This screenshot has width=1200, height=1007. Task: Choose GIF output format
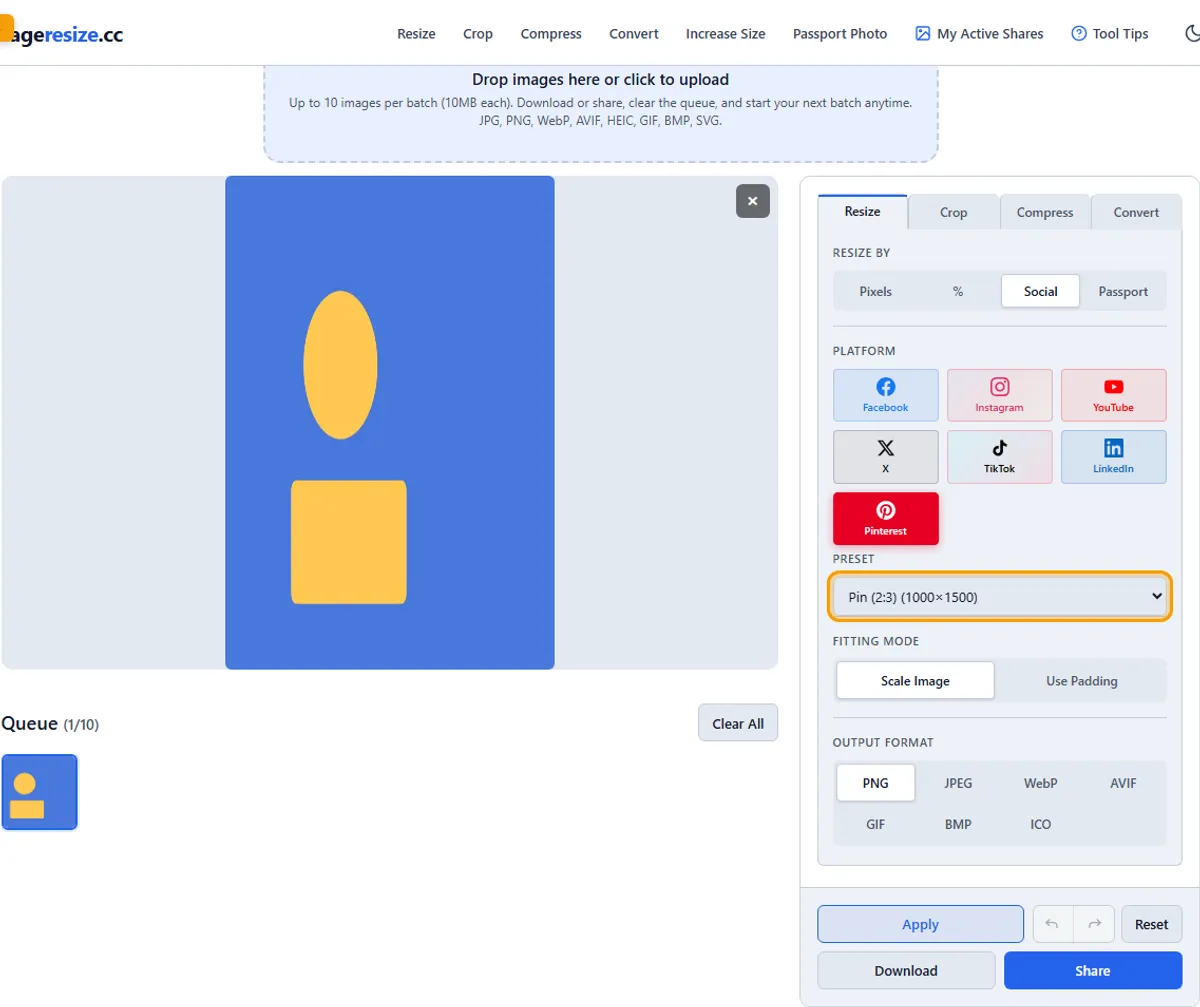click(875, 825)
